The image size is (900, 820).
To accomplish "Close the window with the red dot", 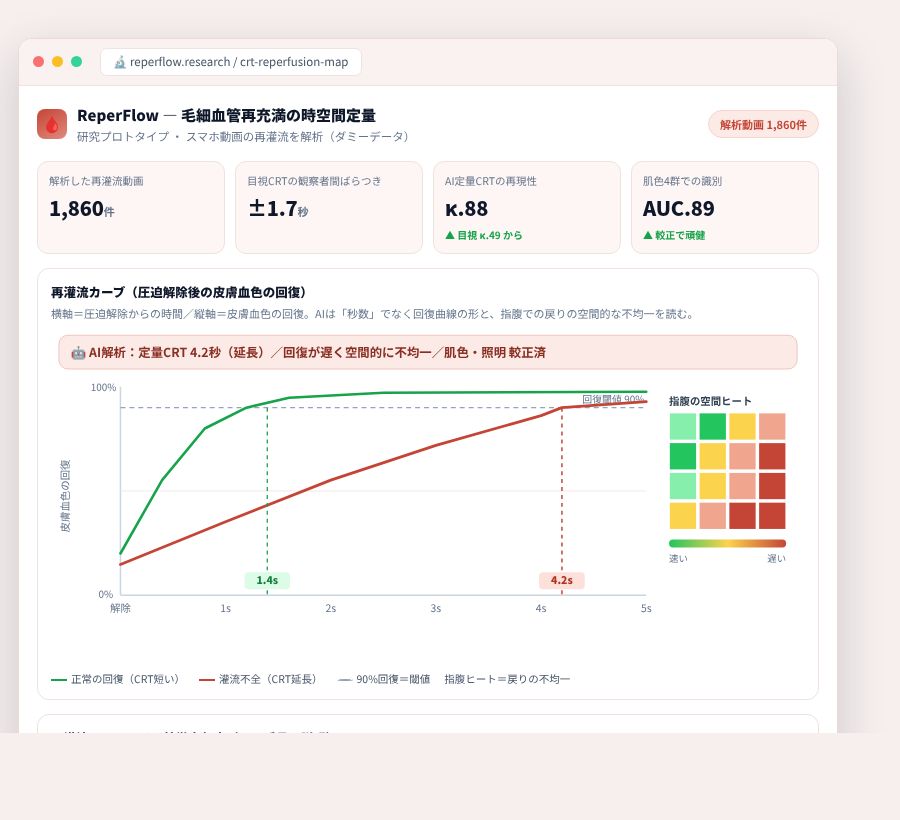I will tap(38, 61).
